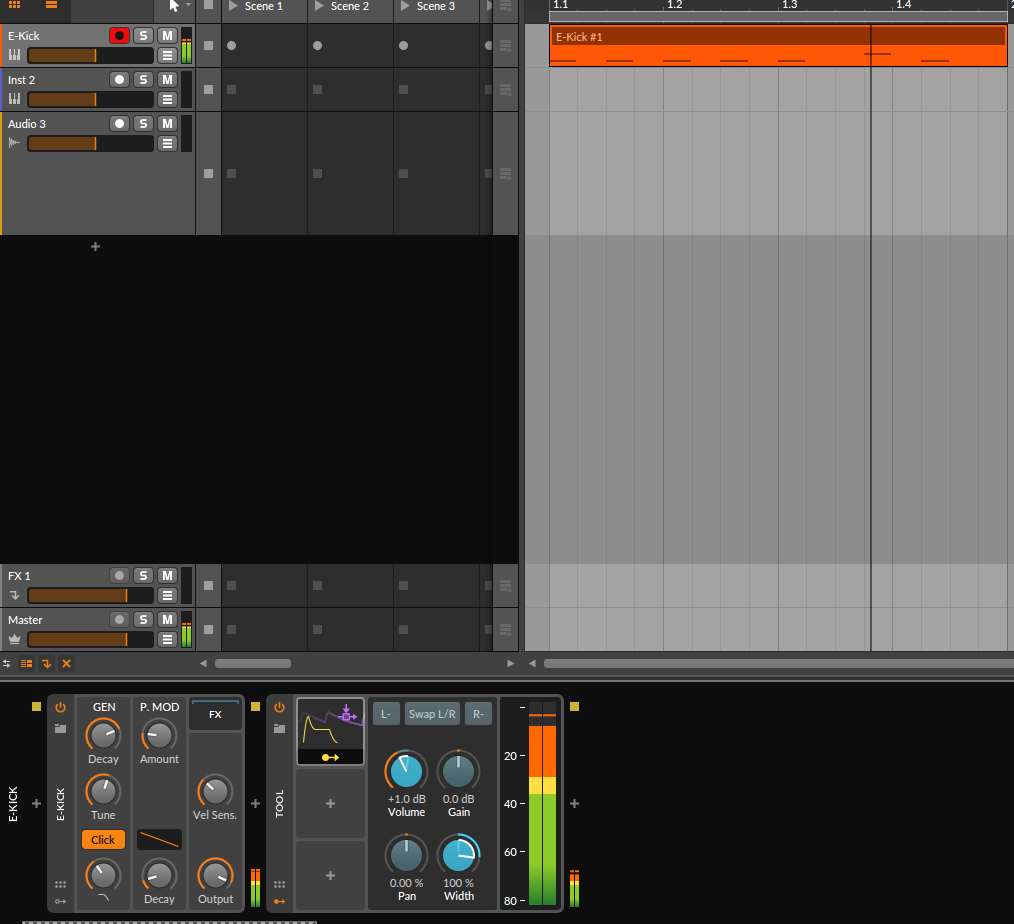Solo the Master track

pos(143,619)
